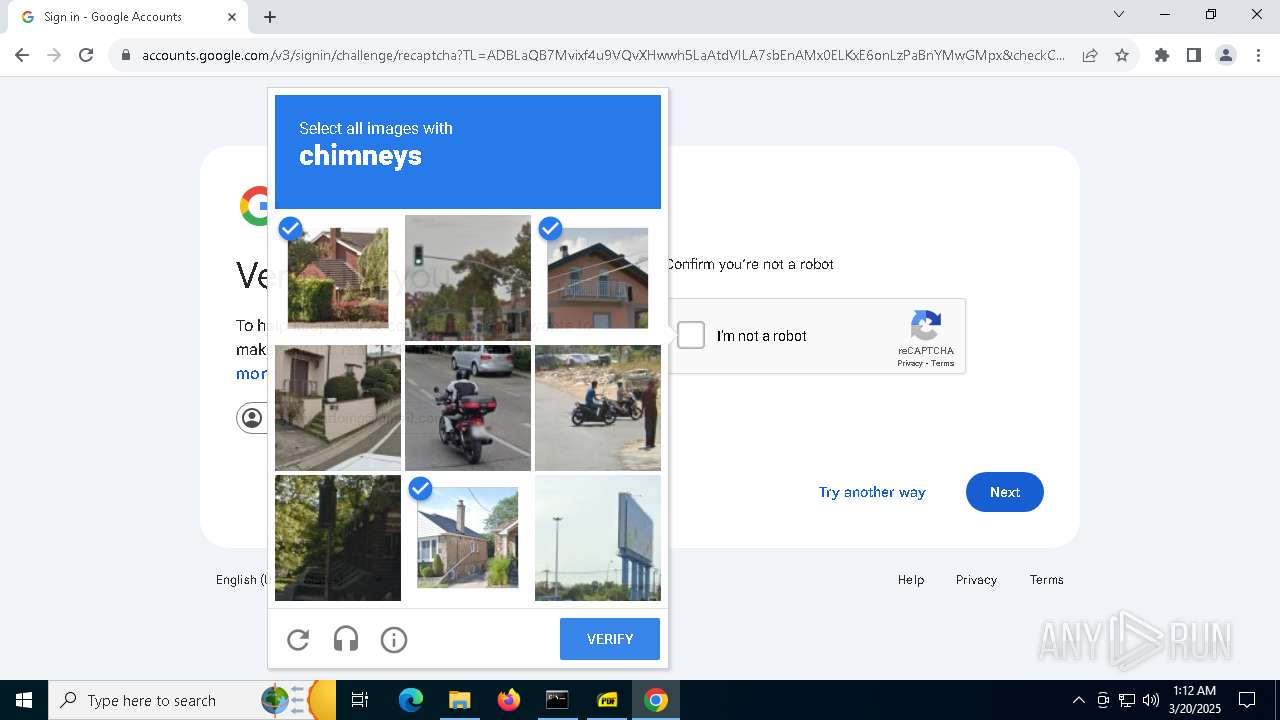Get an audio challenge via headphones icon
Image resolution: width=1280 pixels, height=720 pixels.
[x=346, y=640]
